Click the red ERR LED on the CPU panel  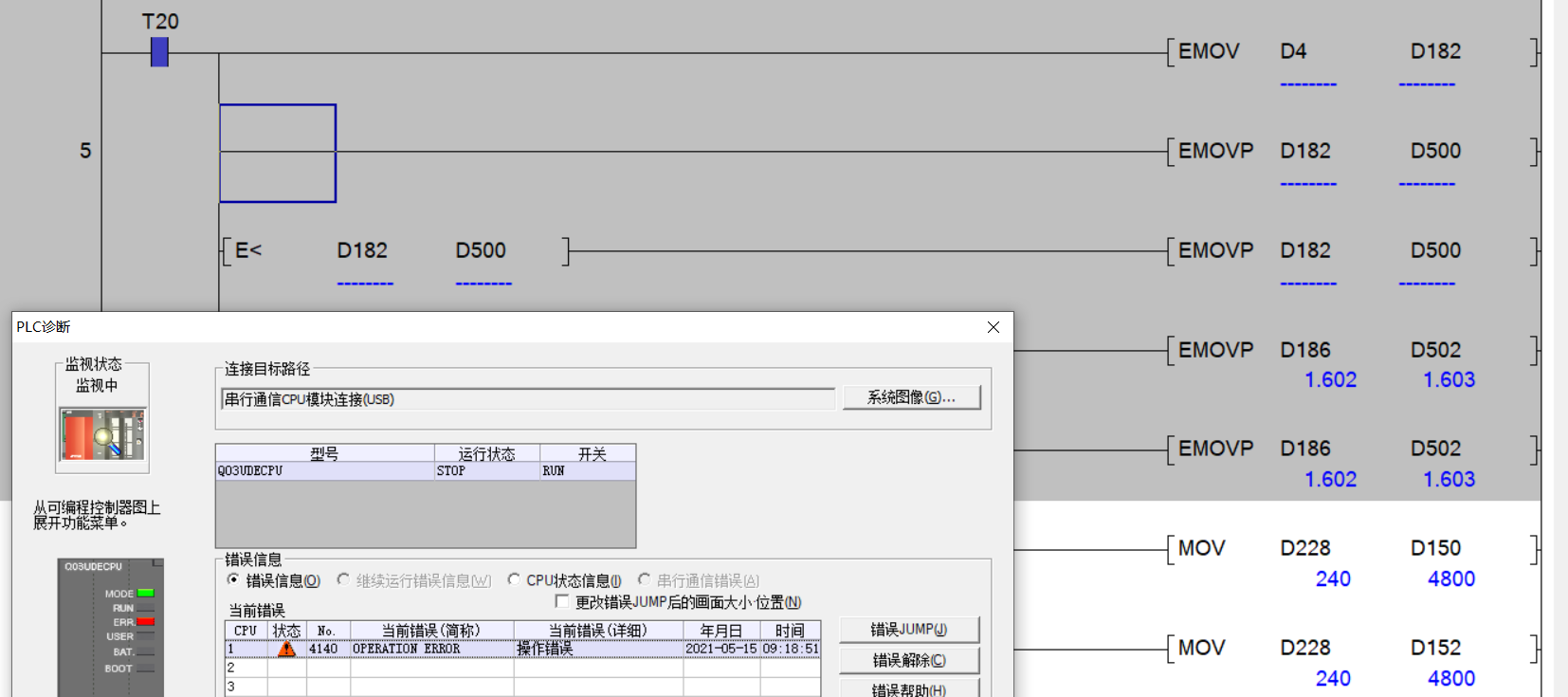[x=145, y=622]
